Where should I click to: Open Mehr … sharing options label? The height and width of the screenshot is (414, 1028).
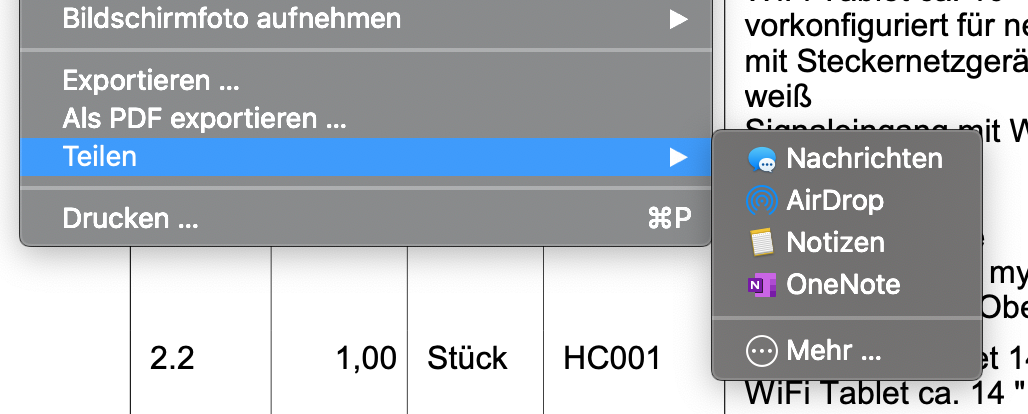pyautogui.click(x=833, y=351)
